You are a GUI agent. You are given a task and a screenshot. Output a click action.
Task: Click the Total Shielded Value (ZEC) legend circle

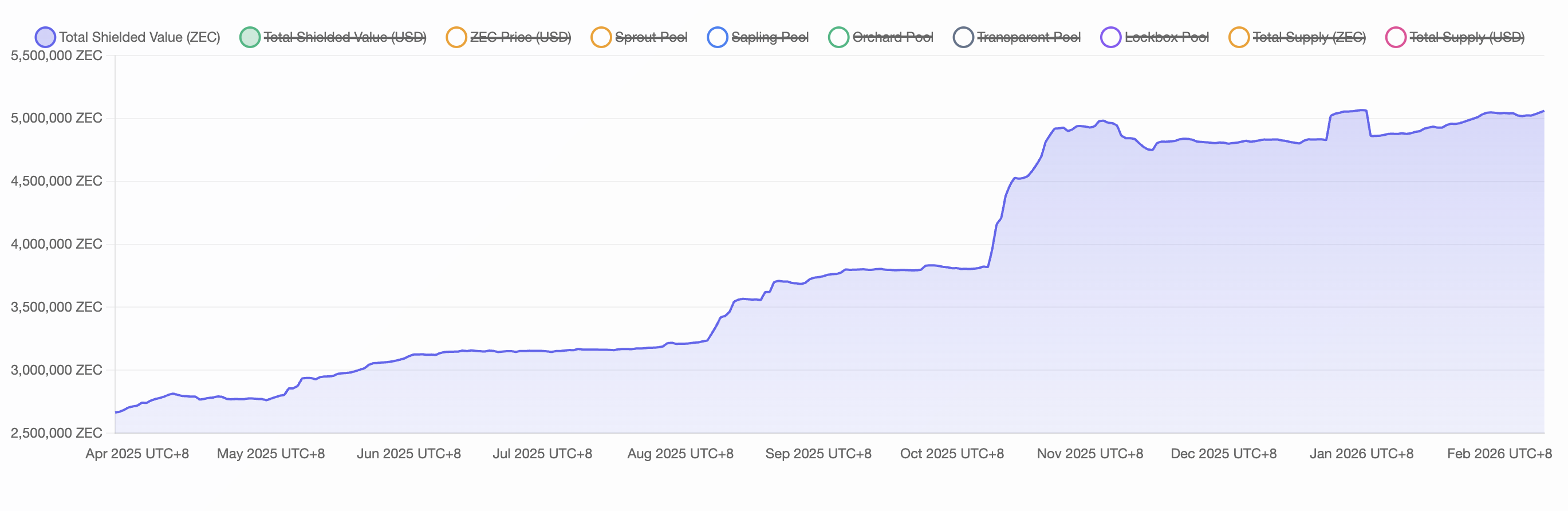pyautogui.click(x=45, y=37)
